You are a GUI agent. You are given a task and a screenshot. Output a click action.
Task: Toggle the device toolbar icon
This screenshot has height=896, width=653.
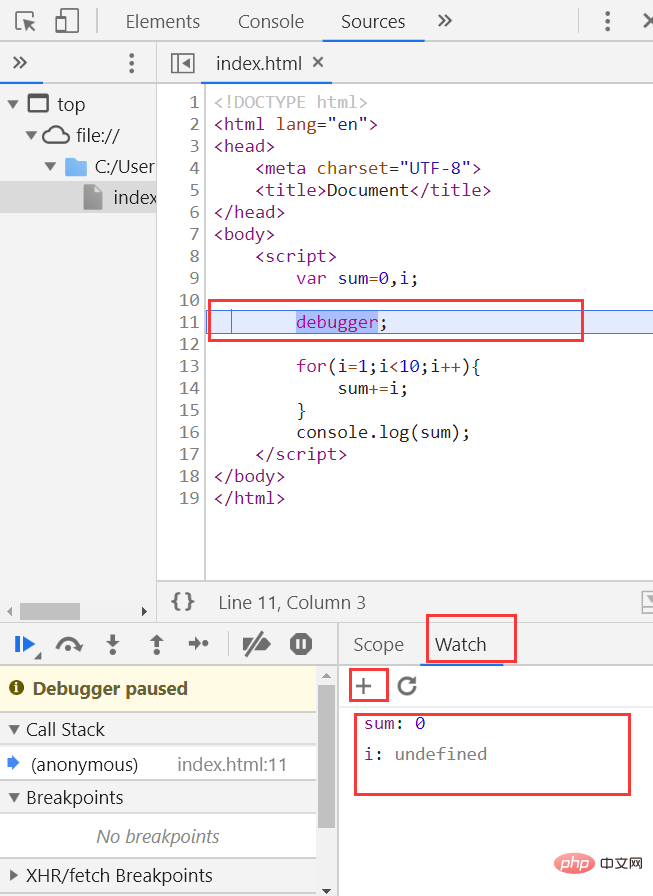coord(67,21)
